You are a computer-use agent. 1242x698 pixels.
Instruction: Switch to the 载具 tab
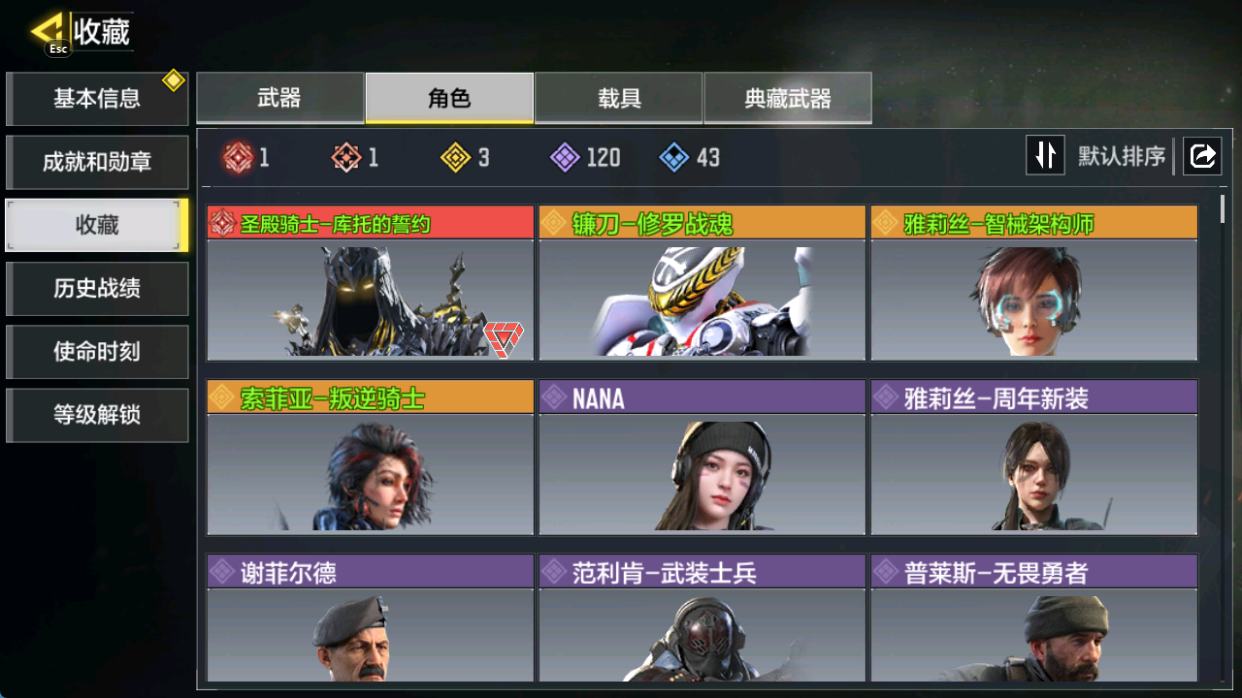pyautogui.click(x=619, y=98)
